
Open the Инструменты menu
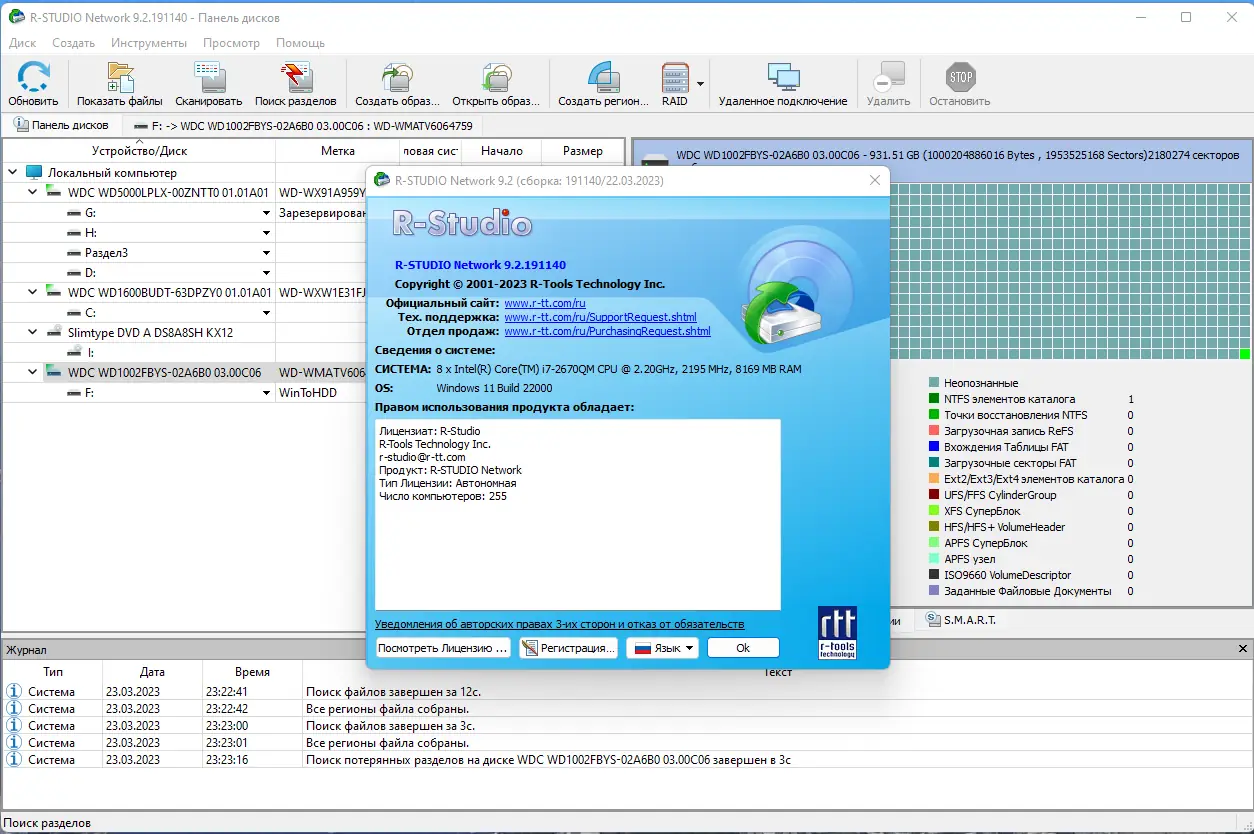149,43
